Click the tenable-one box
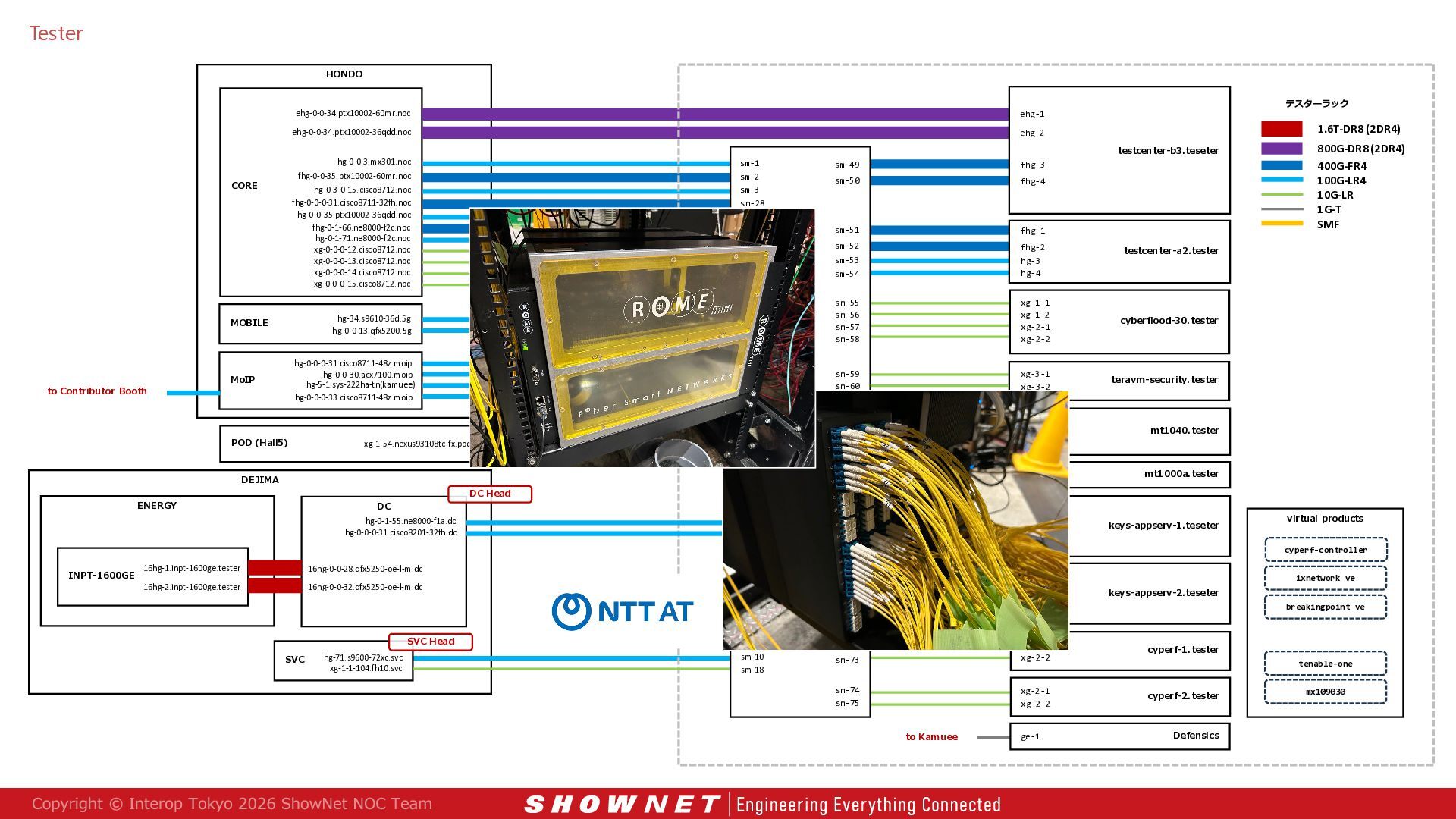1456x819 pixels. point(1326,664)
